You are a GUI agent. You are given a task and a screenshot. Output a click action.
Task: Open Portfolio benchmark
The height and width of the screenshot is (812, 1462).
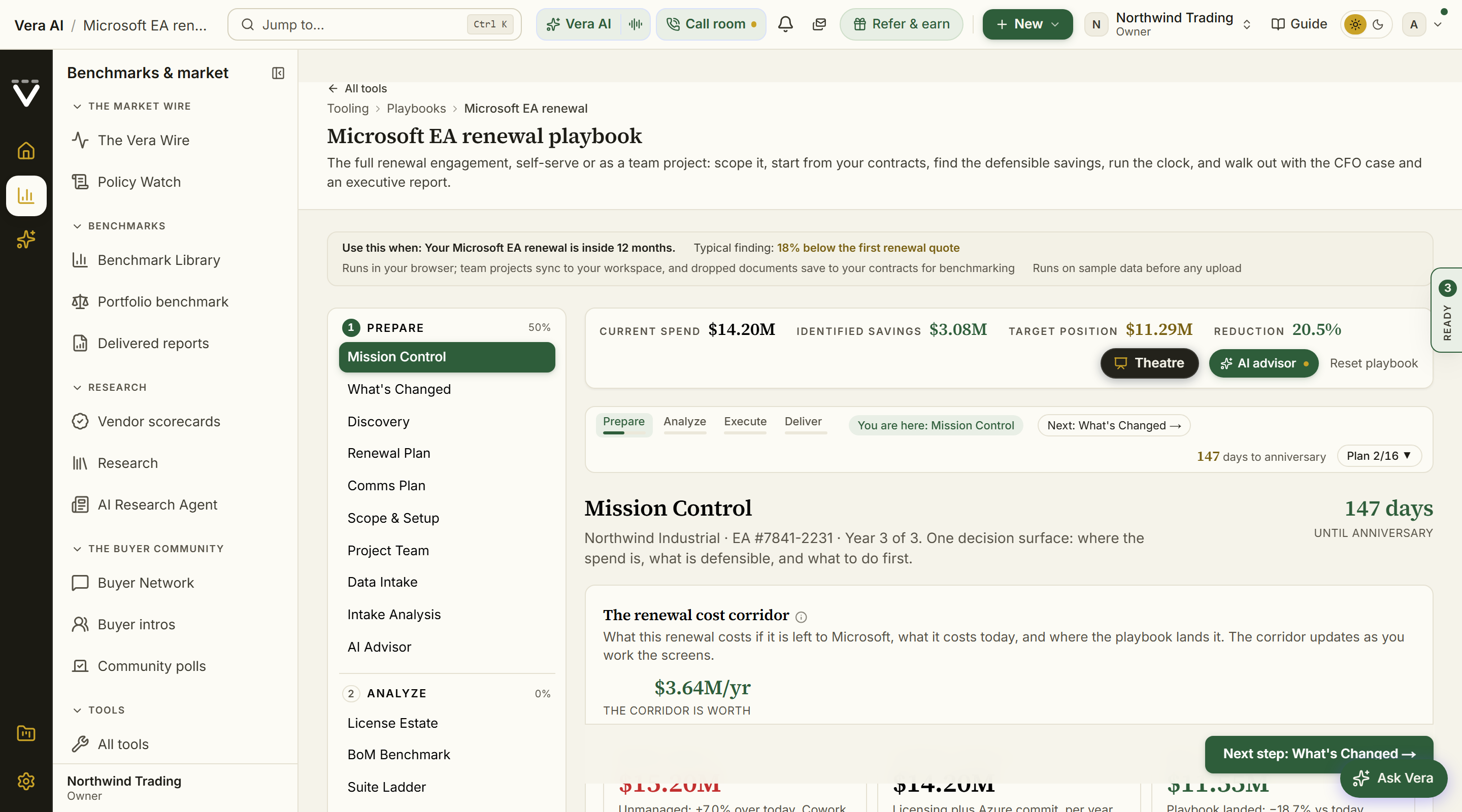[x=175, y=301]
